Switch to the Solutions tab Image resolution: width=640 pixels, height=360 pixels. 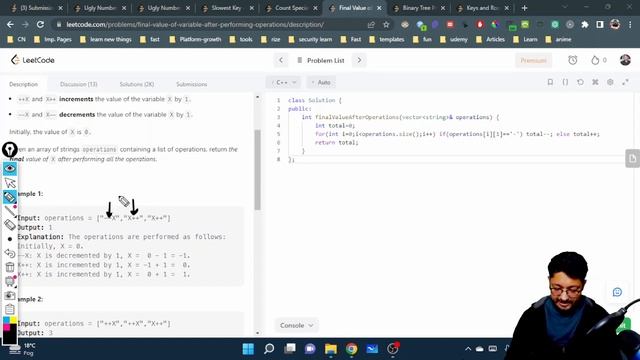(137, 84)
